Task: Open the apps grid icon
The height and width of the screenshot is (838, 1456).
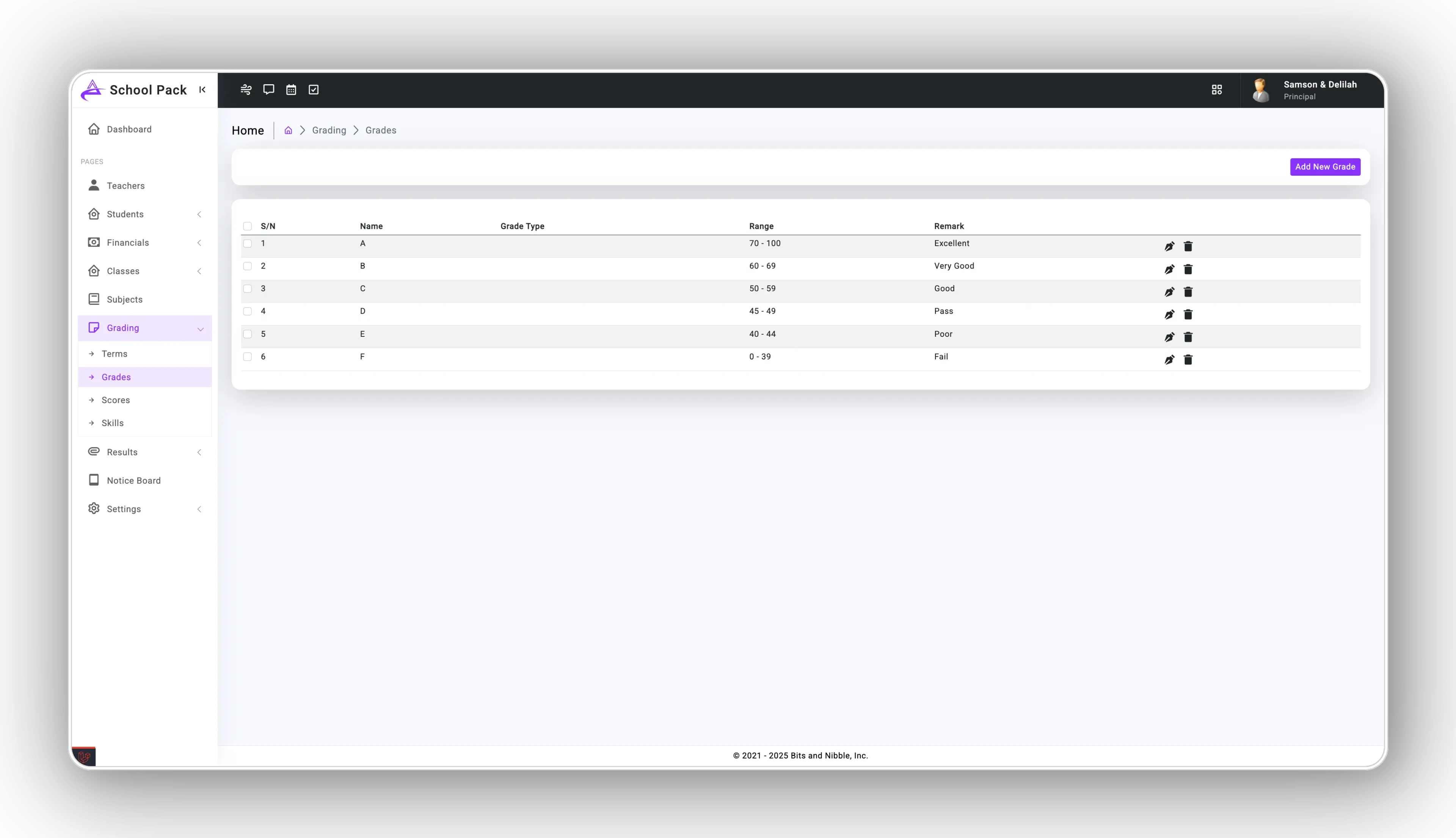Action: (x=1217, y=89)
